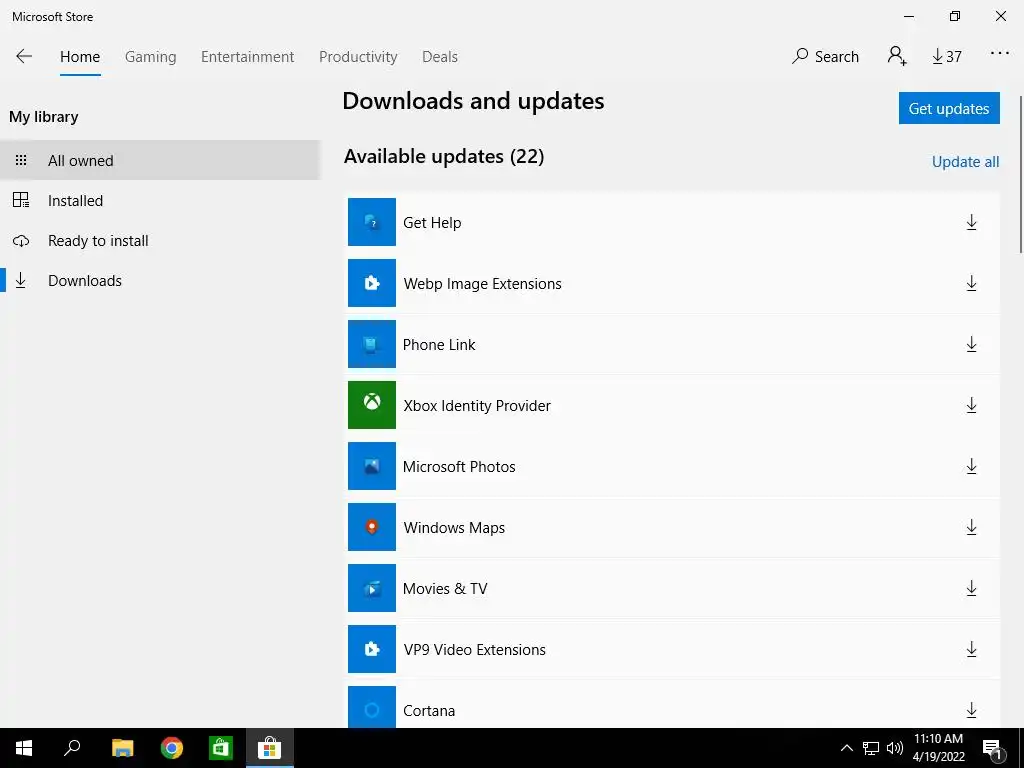Click the VP9 Video Extensions app icon
This screenshot has width=1024, height=768.
(372, 648)
